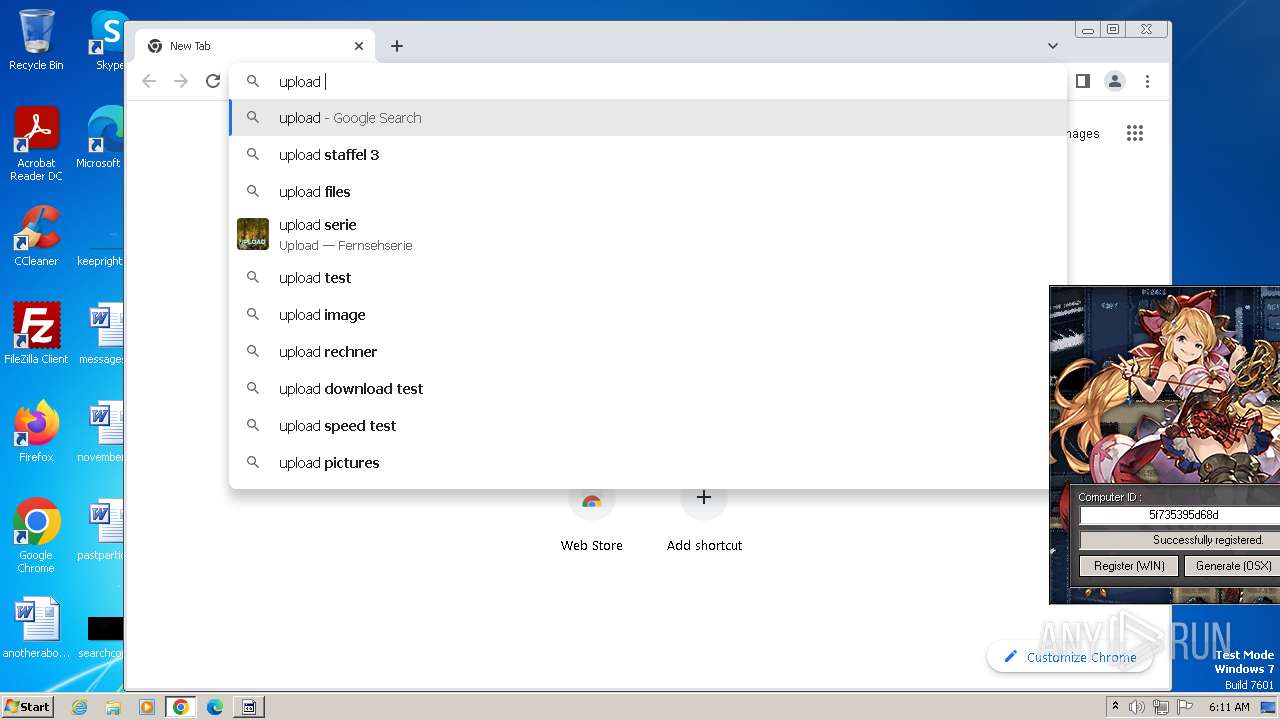Screen dimensions: 1280x720
Task: Open the Chrome profile avatar
Action: [x=1115, y=81]
